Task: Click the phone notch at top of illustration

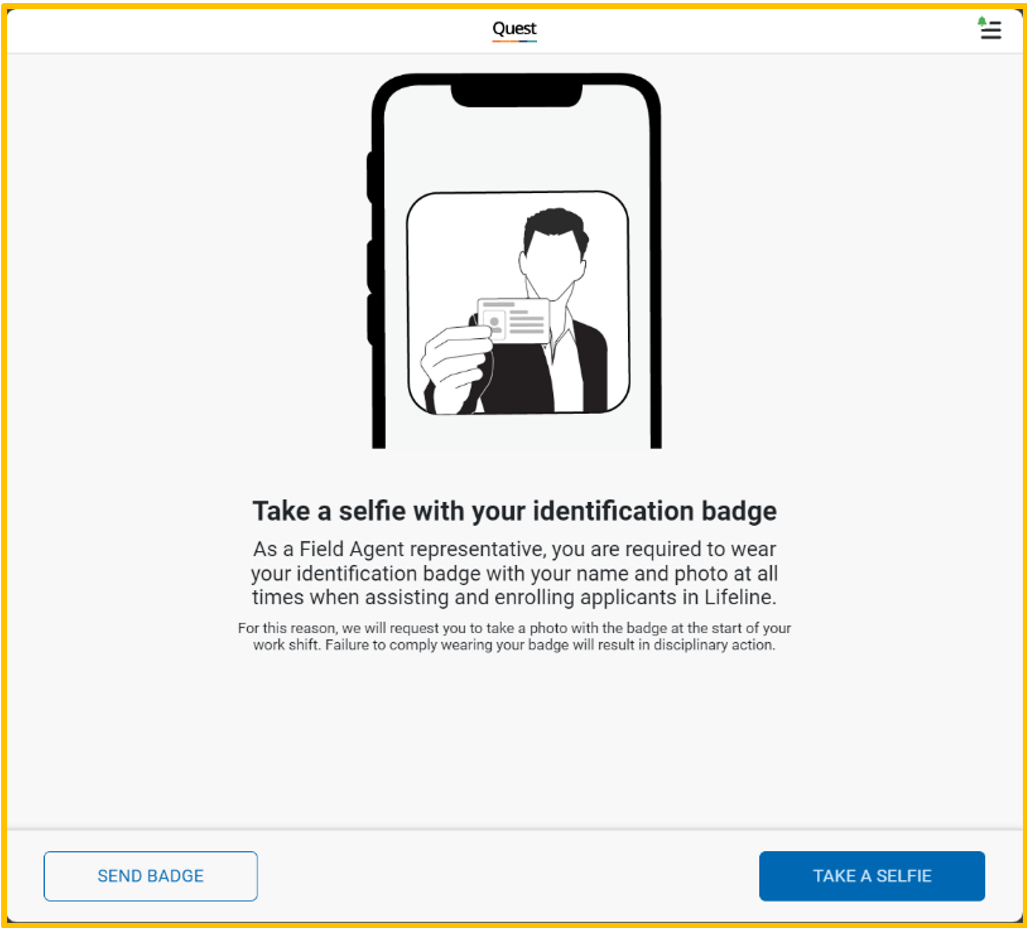Action: click(x=517, y=94)
